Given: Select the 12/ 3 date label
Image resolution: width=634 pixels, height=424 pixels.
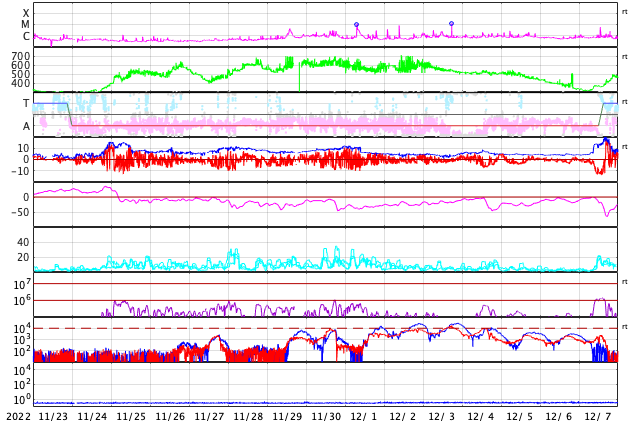Looking at the screenshot, I should click(442, 417).
